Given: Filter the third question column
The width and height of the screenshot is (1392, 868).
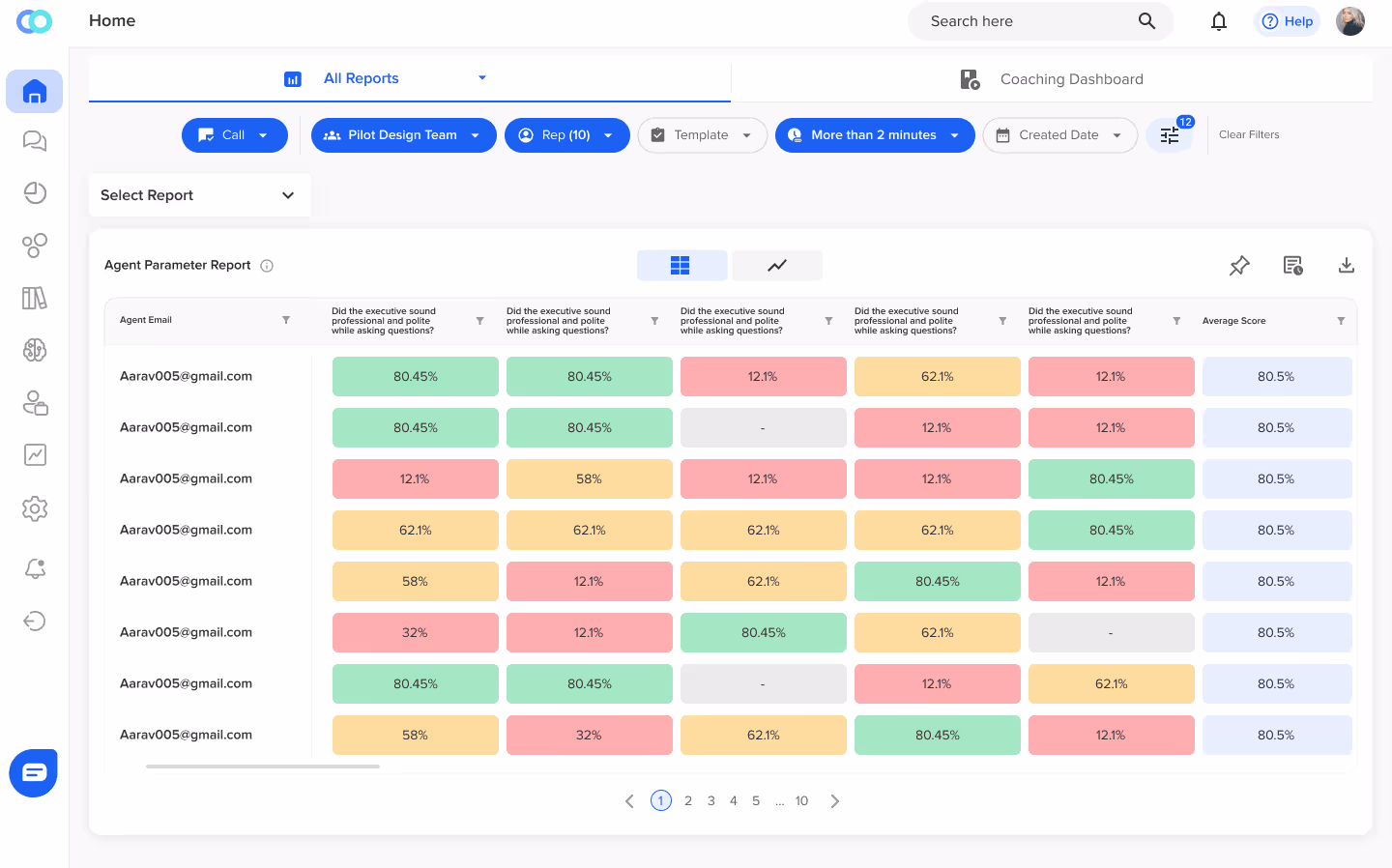Looking at the screenshot, I should pos(828,321).
